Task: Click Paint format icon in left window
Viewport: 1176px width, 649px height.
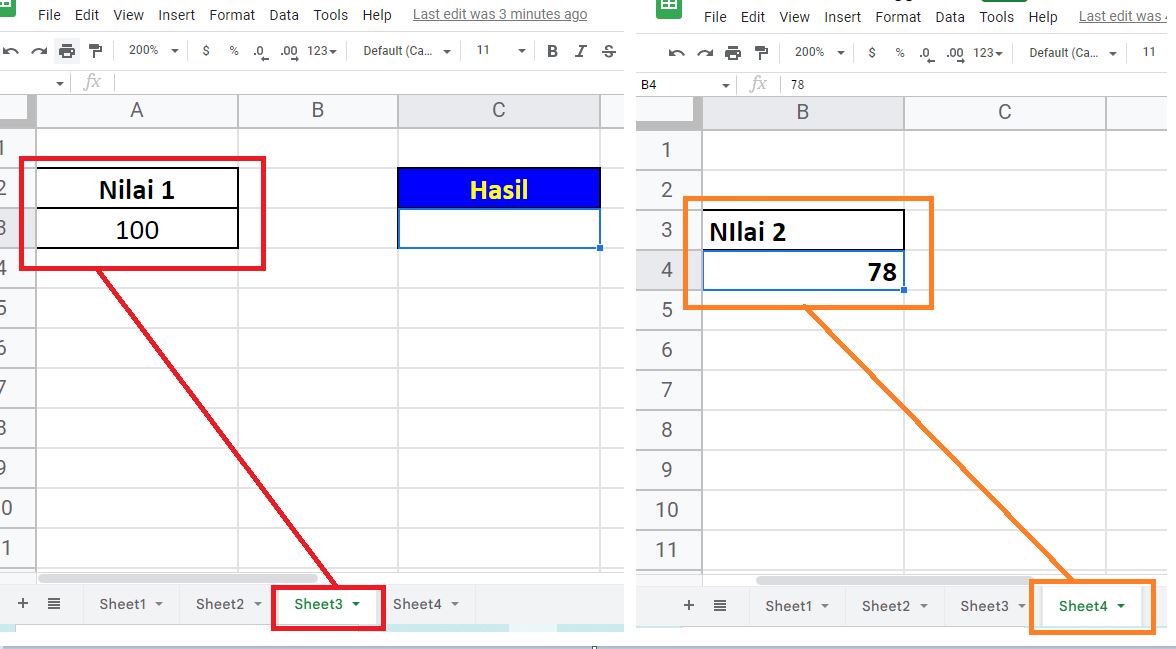Action: point(95,51)
